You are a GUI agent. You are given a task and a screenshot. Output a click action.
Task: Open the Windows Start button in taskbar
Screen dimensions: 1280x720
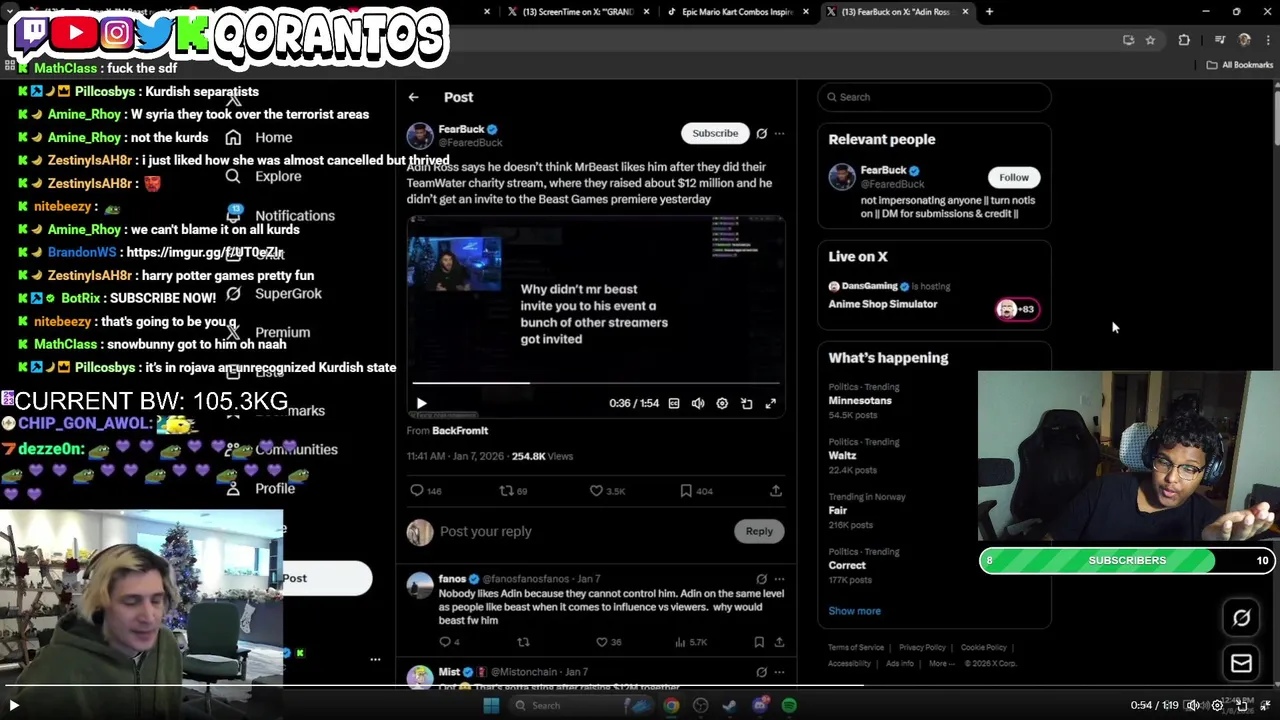click(491, 705)
